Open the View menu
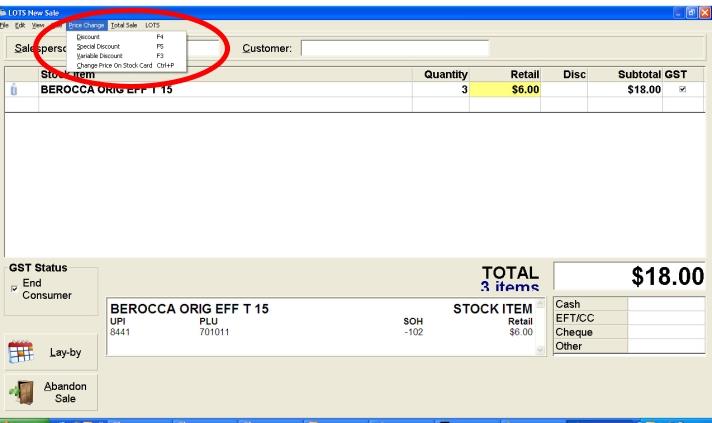 click(x=36, y=24)
